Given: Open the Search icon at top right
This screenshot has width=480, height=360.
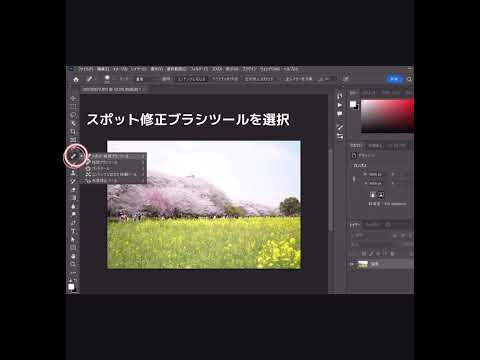Looking at the screenshot, I should [x=410, y=79].
